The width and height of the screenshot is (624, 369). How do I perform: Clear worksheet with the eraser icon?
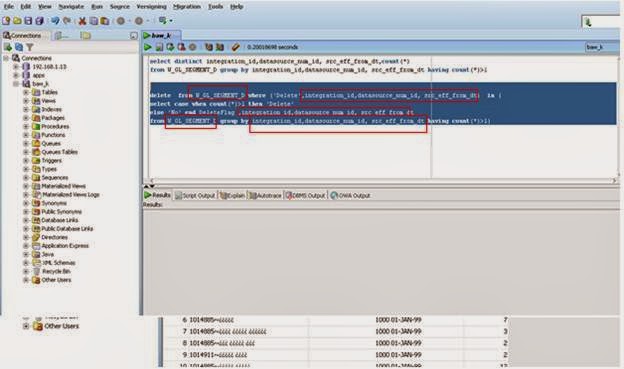tap(236, 47)
